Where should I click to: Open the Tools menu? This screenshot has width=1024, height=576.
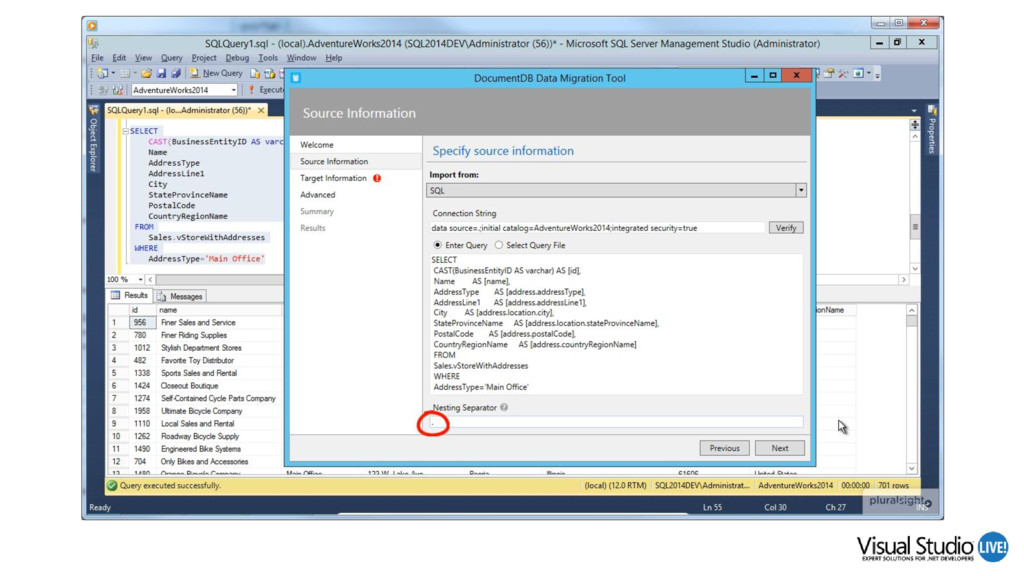(x=268, y=58)
